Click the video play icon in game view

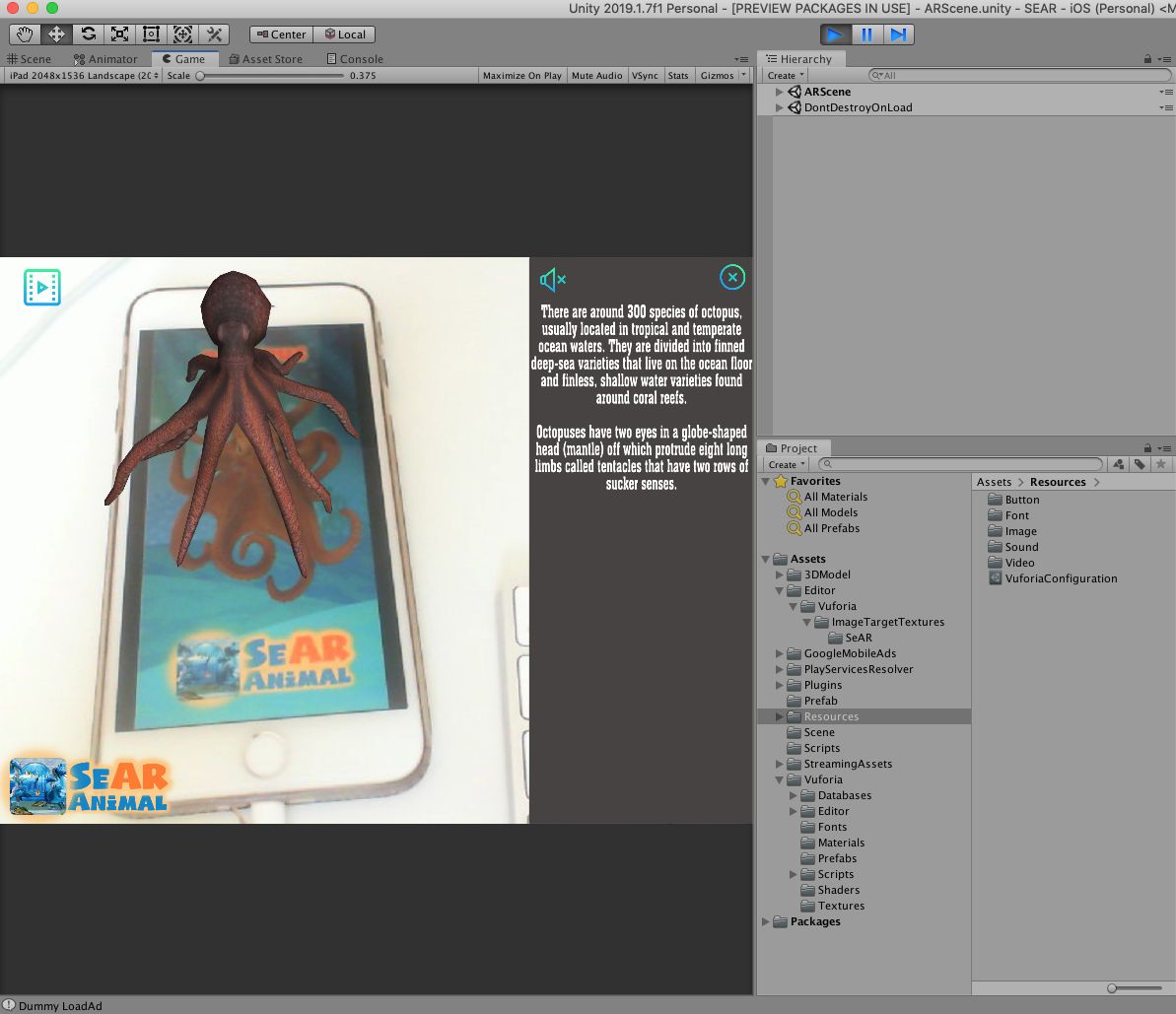coord(42,287)
